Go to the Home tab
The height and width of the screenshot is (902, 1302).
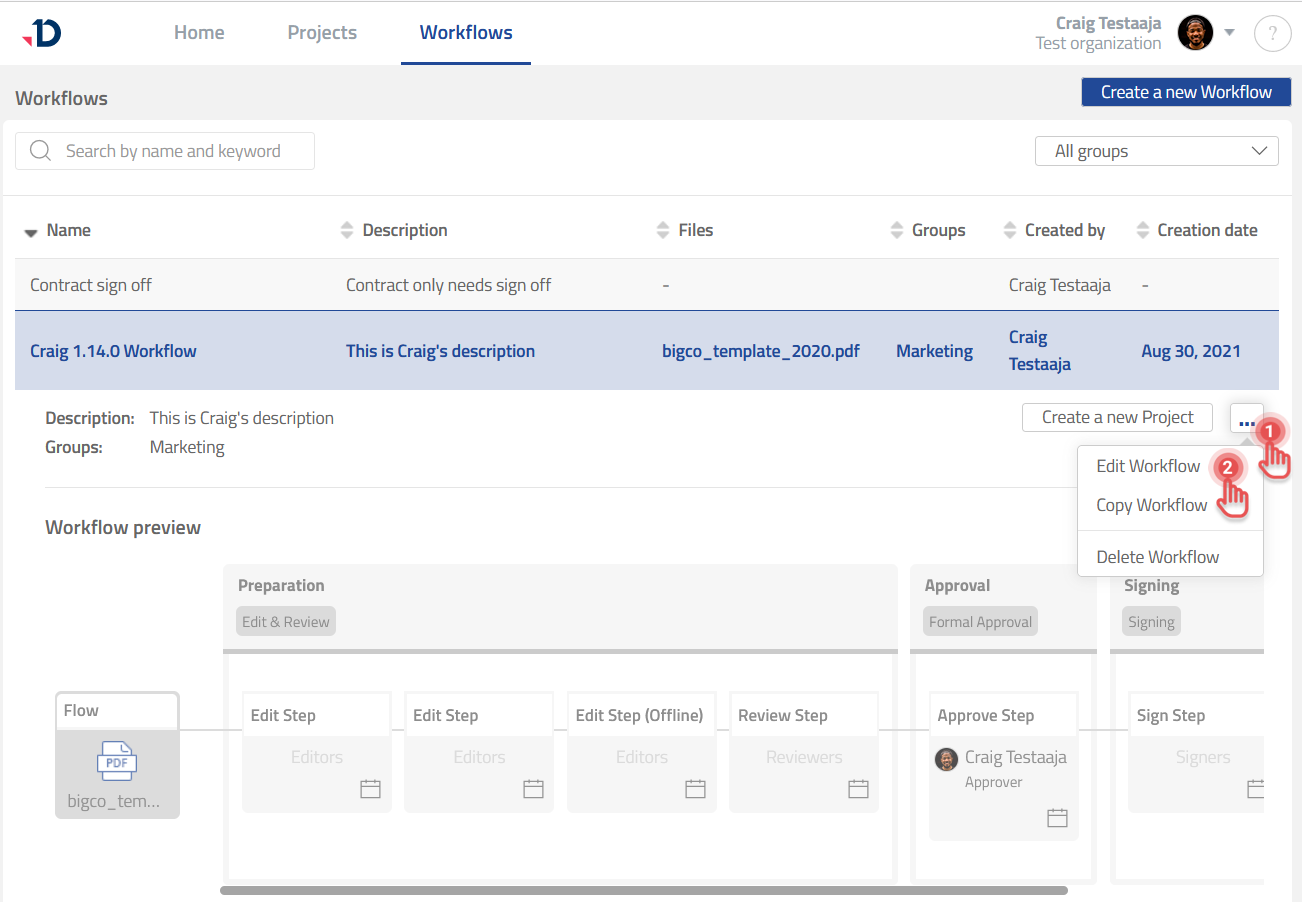click(x=199, y=33)
